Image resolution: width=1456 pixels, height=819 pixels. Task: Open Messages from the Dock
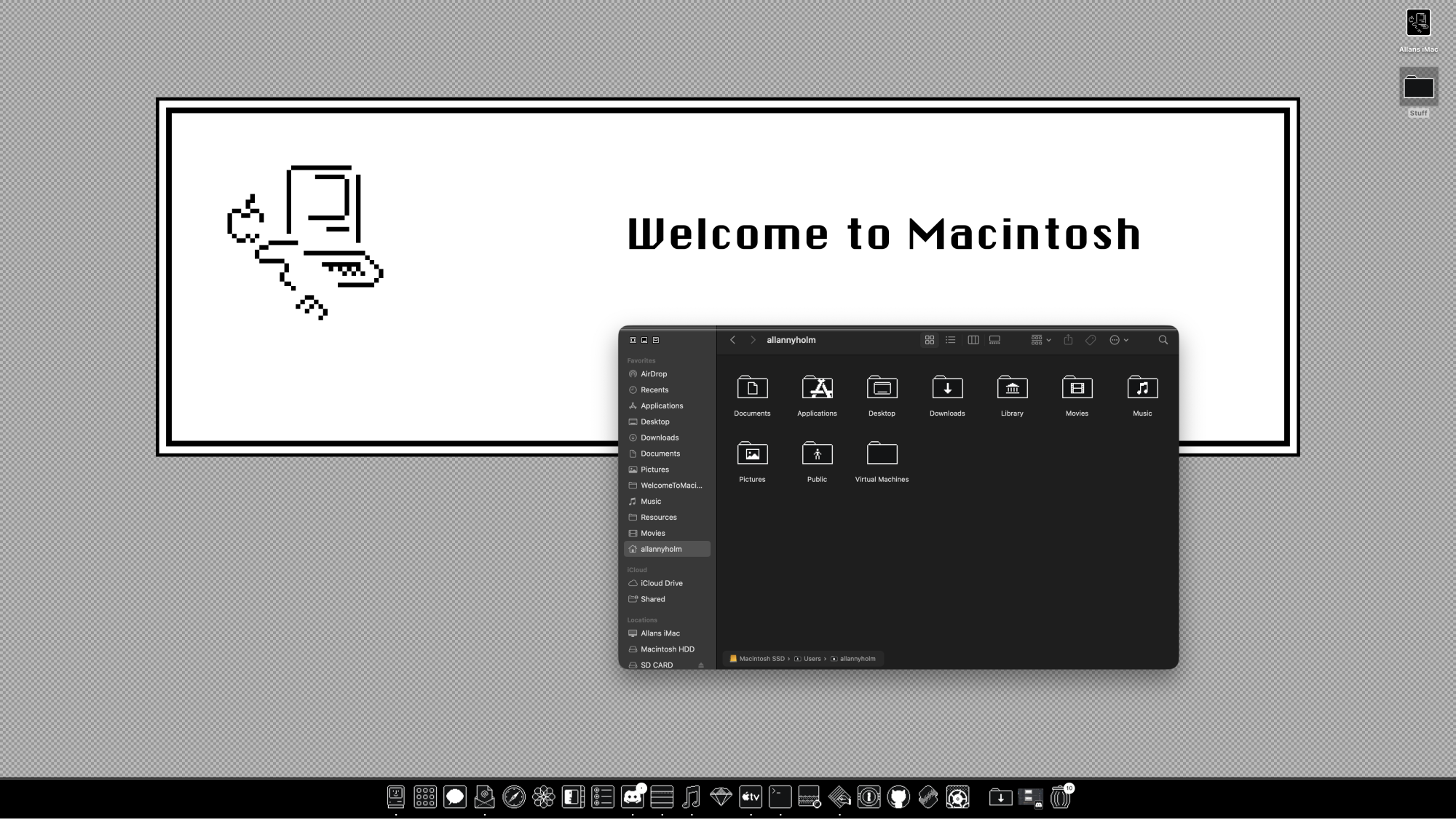tap(455, 797)
